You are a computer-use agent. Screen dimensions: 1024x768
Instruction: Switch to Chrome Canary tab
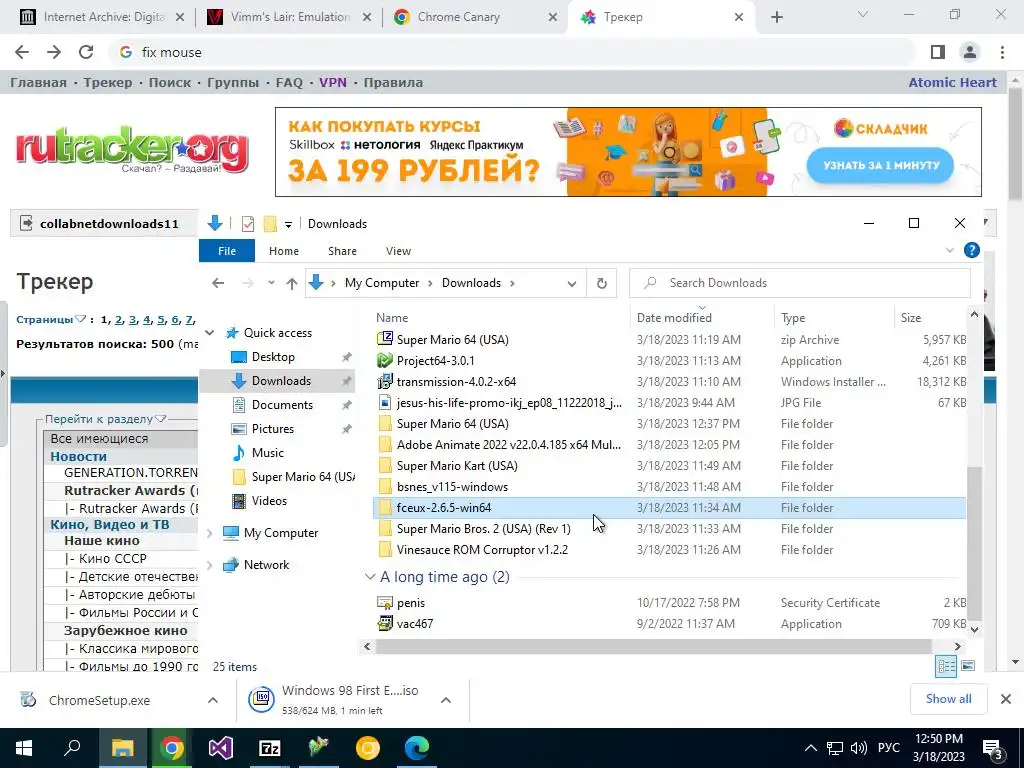(475, 17)
